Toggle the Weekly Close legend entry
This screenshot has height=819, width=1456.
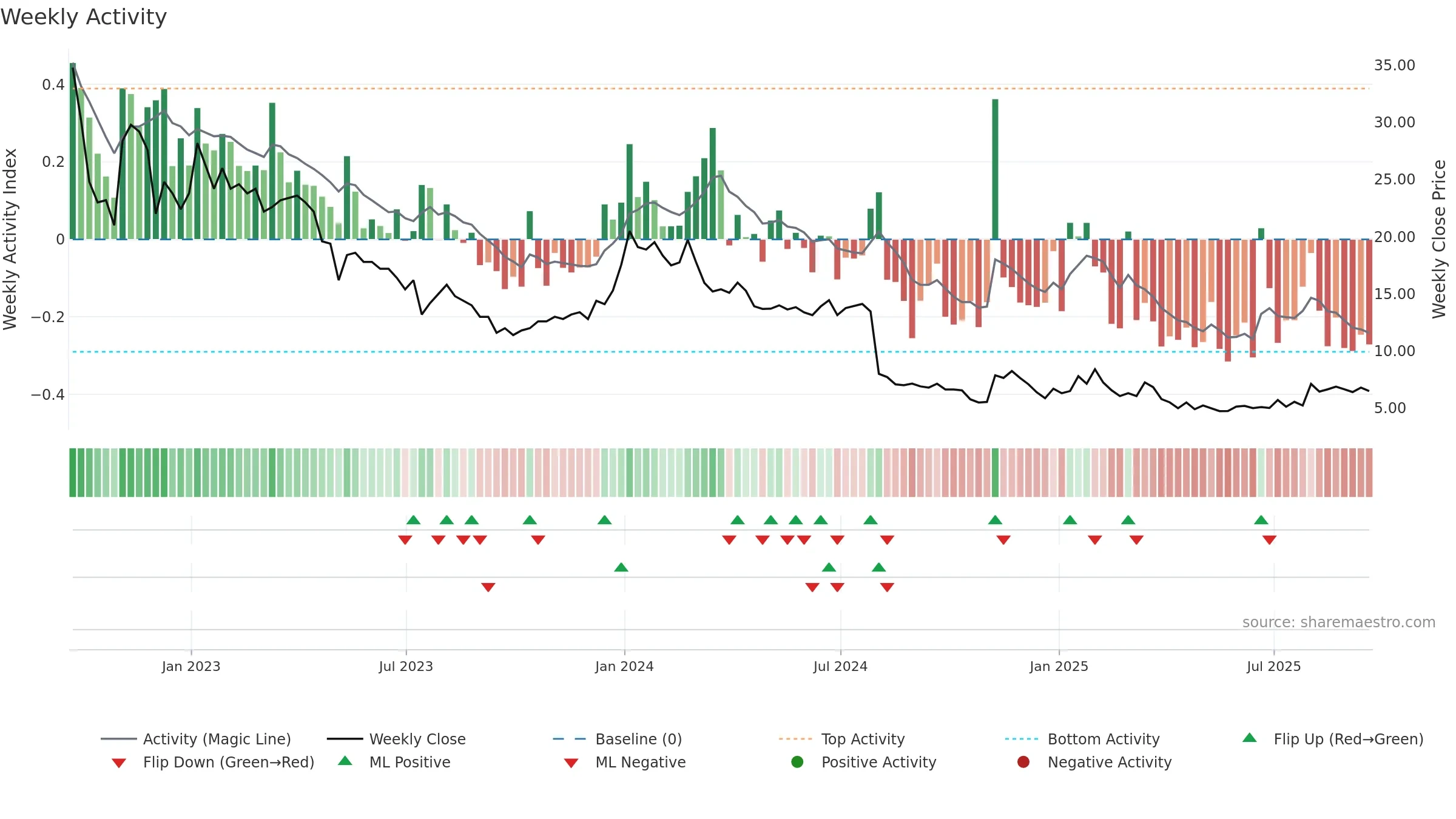click(x=396, y=739)
